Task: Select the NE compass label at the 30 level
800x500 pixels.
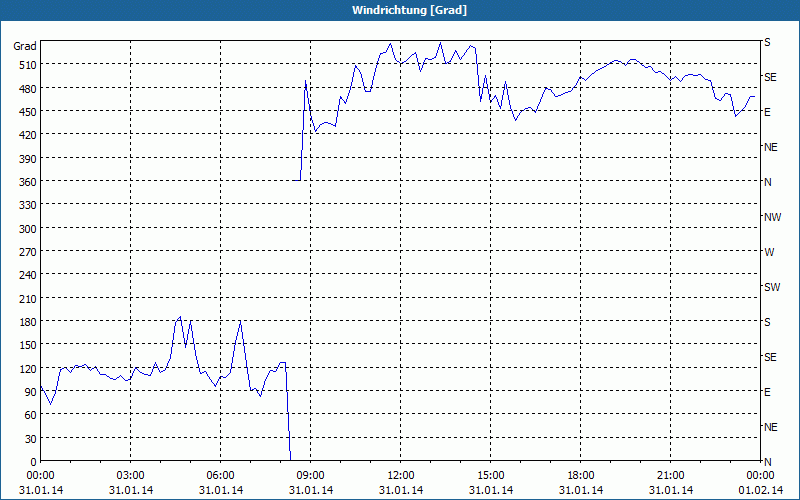Action: [x=771, y=427]
